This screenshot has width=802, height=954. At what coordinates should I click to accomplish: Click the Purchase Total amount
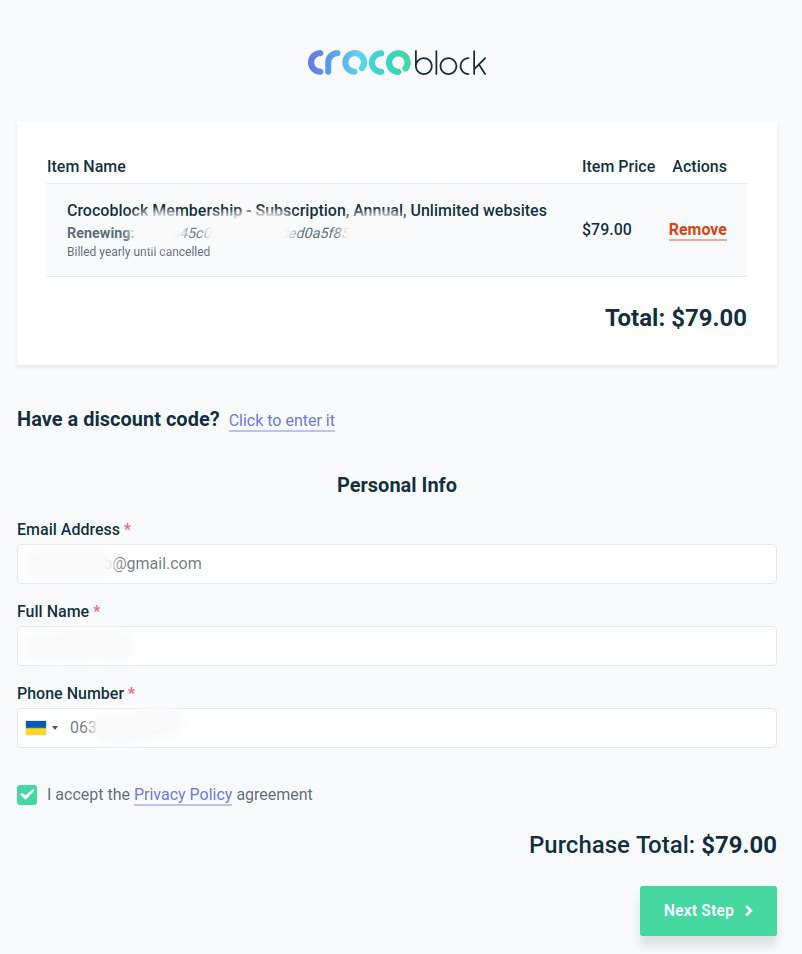point(739,845)
